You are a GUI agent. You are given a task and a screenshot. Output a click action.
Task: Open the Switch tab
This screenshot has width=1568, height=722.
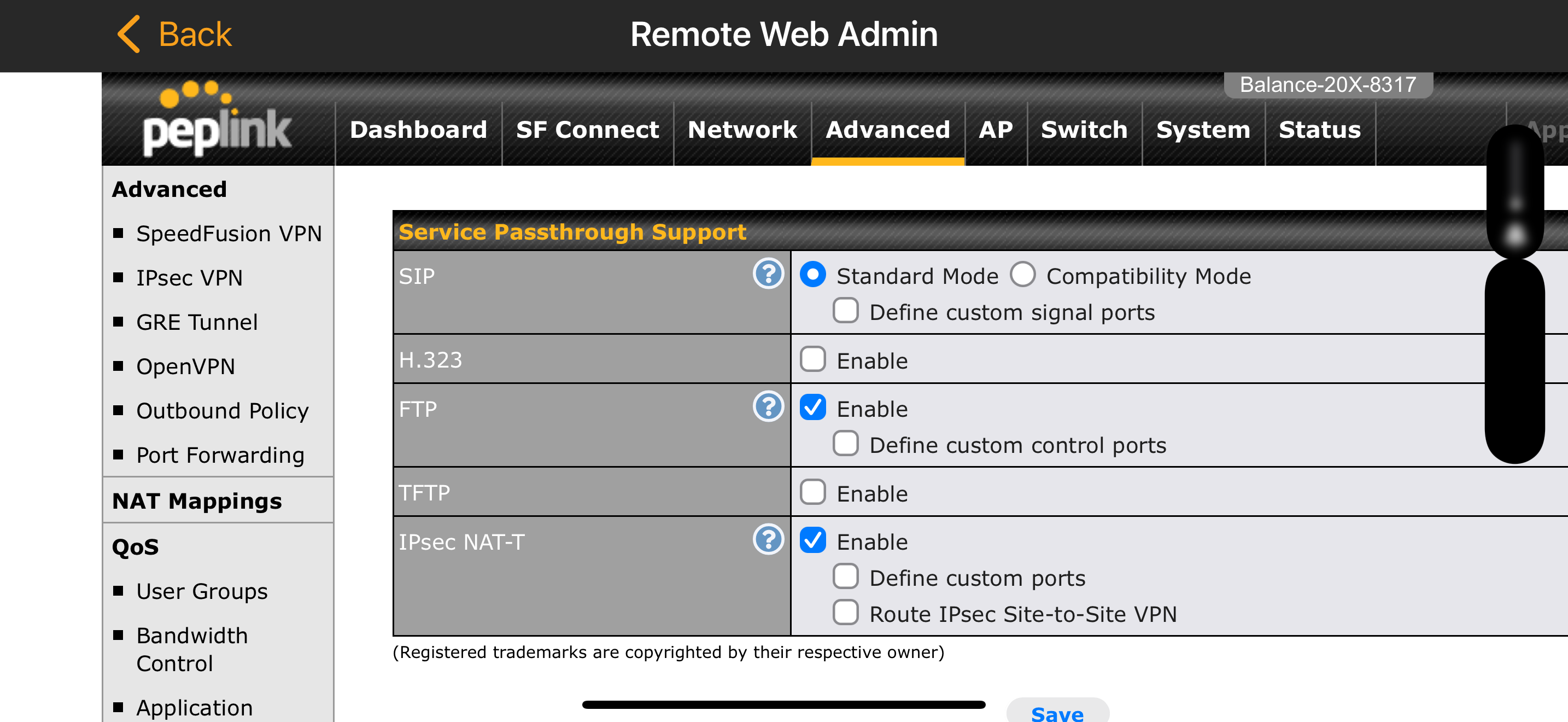[1084, 130]
